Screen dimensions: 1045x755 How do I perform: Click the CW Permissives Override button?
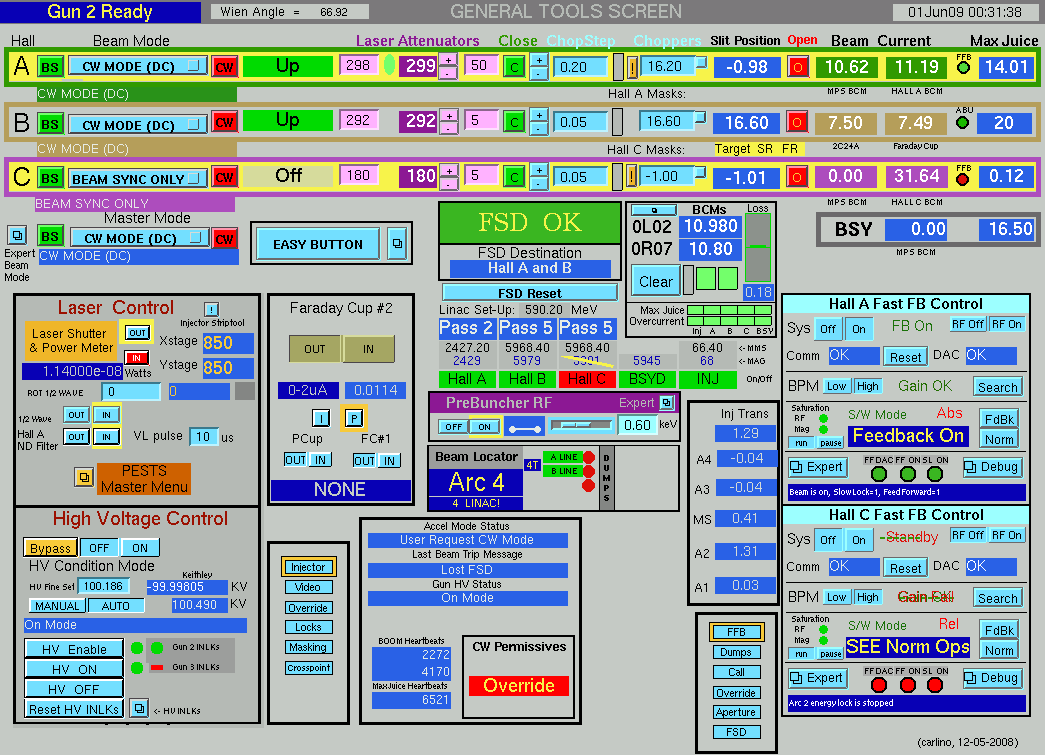click(519, 686)
